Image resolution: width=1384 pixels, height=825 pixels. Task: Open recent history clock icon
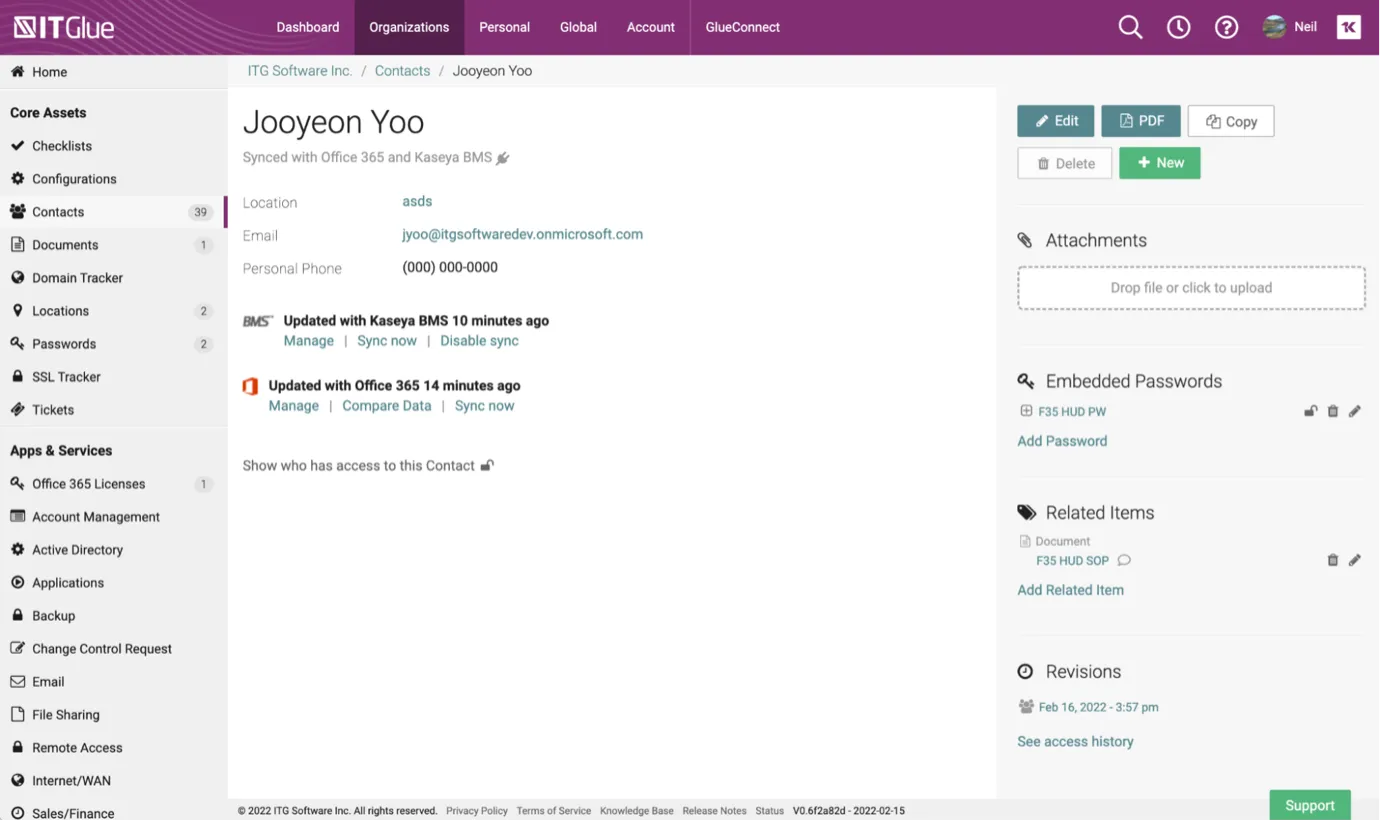tap(1178, 27)
